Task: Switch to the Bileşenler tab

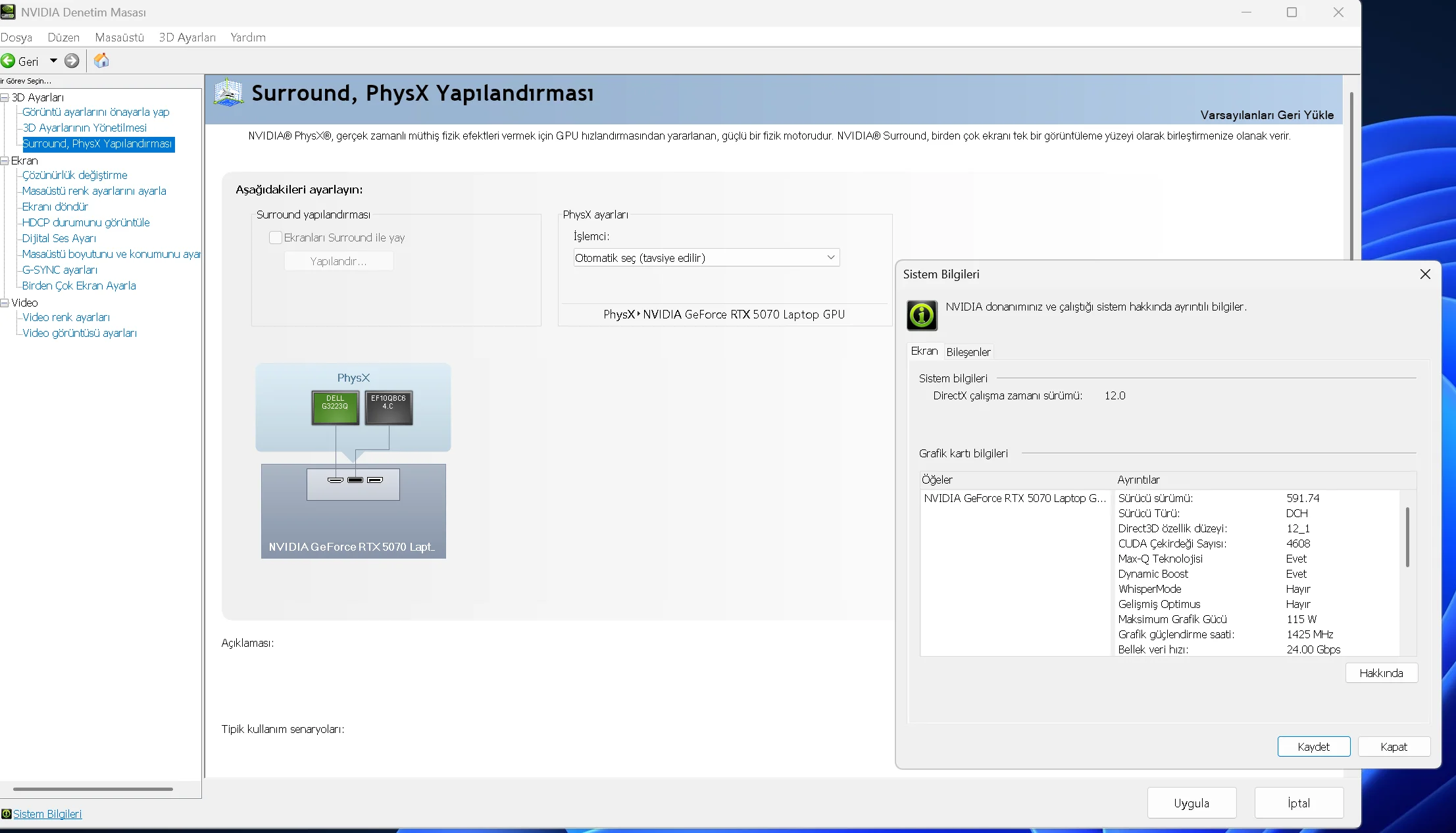Action: (968, 352)
